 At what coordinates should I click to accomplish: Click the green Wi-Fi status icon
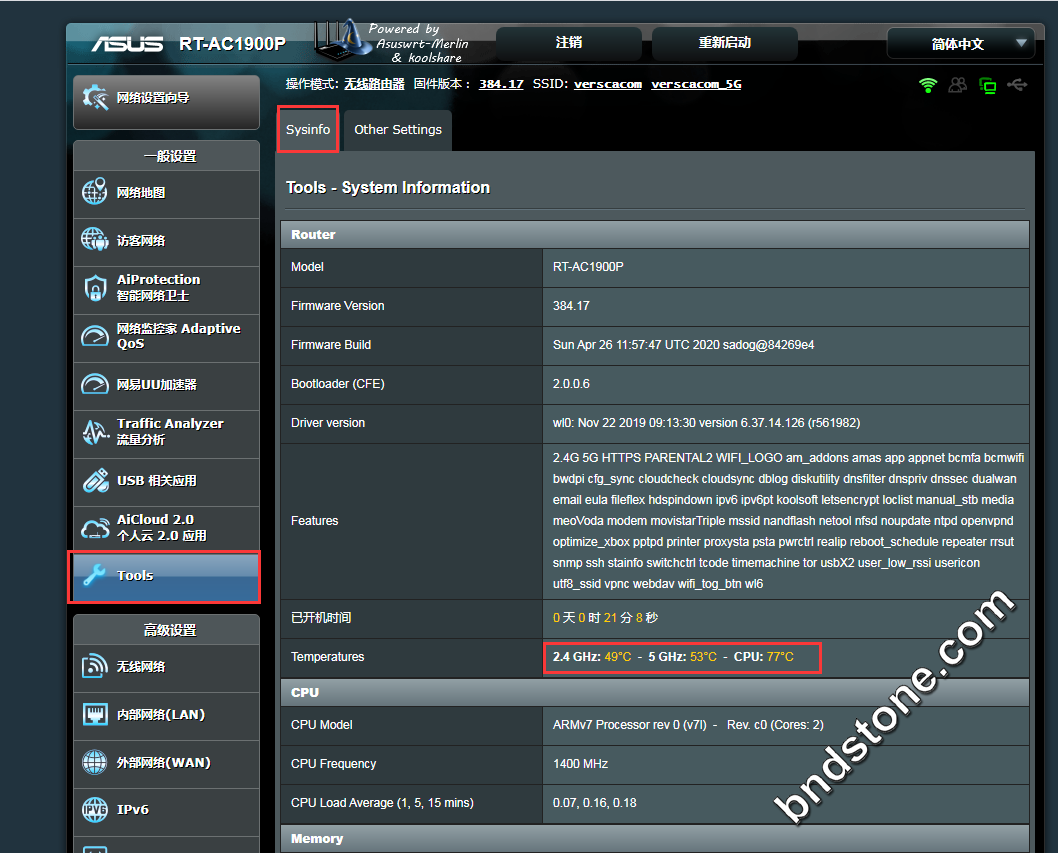[928, 85]
